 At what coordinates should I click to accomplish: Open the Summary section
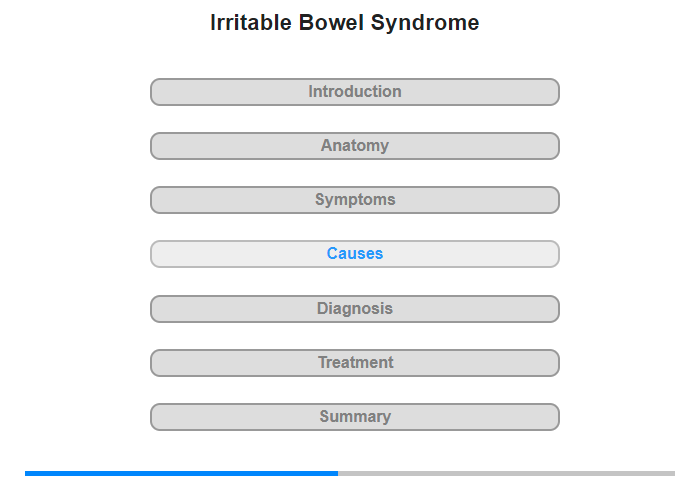(355, 417)
